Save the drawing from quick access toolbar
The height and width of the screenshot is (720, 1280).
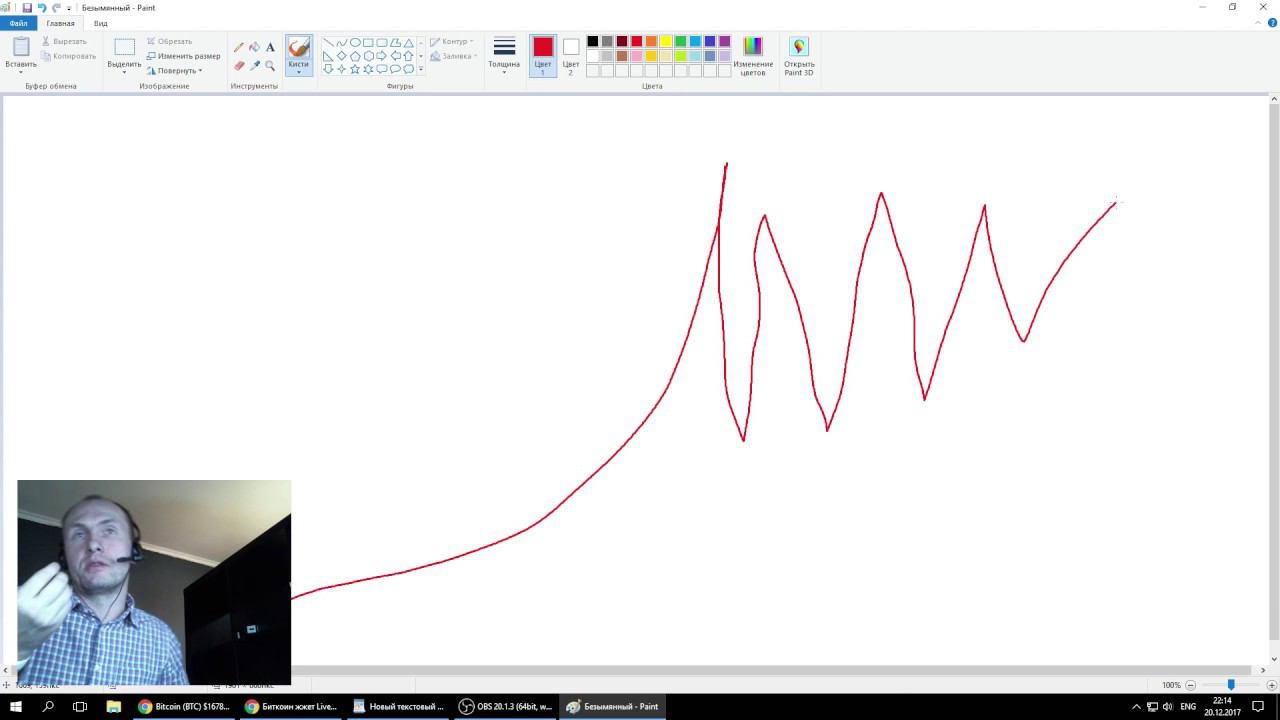pyautogui.click(x=27, y=7)
